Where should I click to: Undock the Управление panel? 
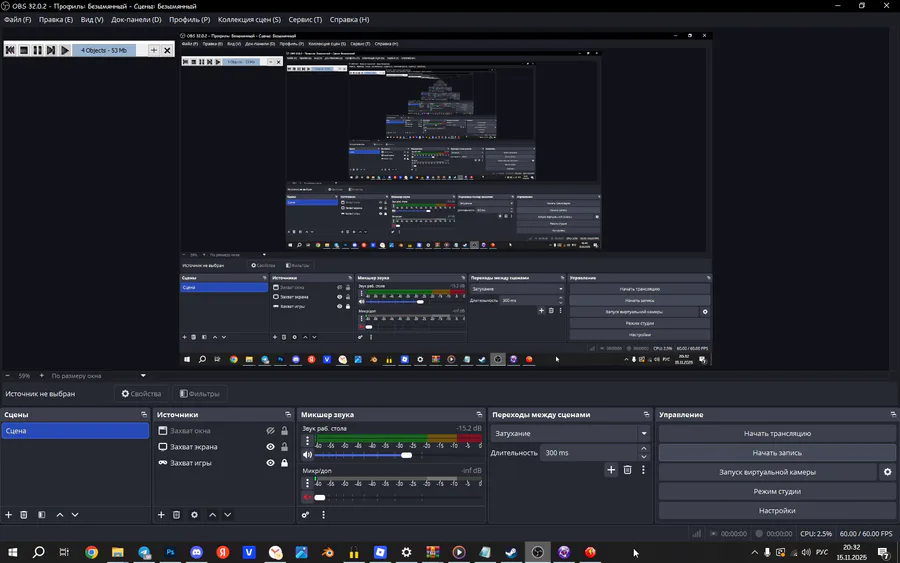893,414
